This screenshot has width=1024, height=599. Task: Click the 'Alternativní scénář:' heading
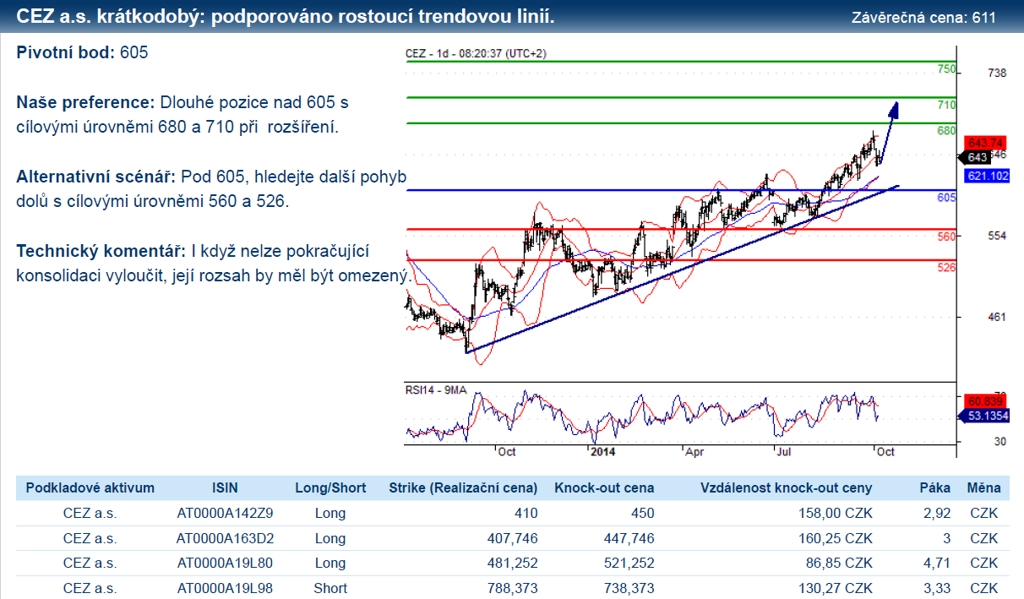pyautogui.click(x=95, y=177)
